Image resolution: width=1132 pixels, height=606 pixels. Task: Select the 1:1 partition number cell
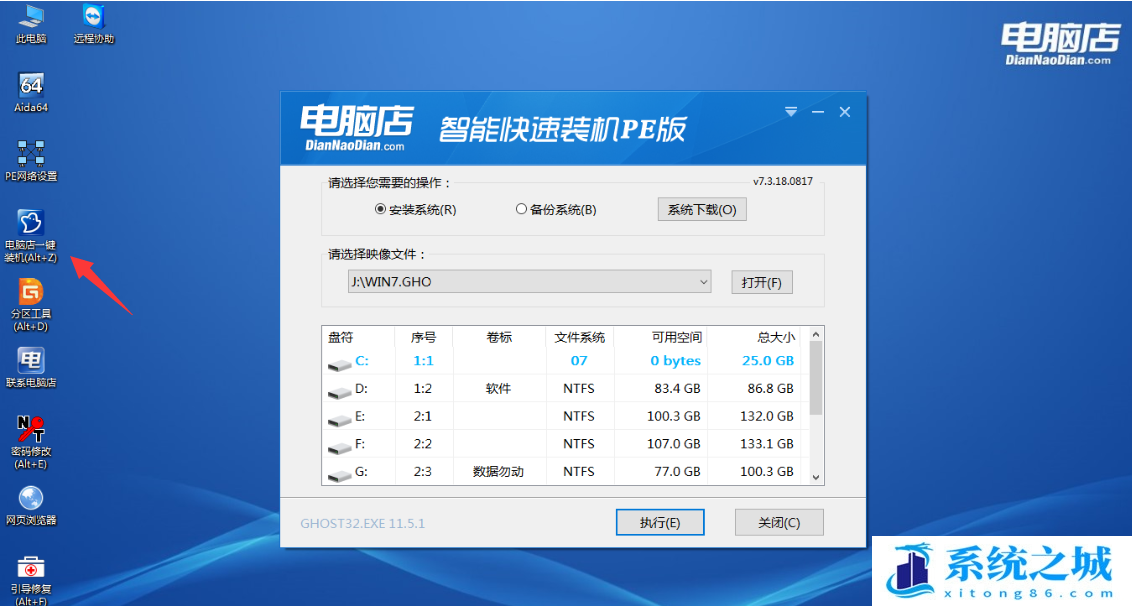point(423,360)
